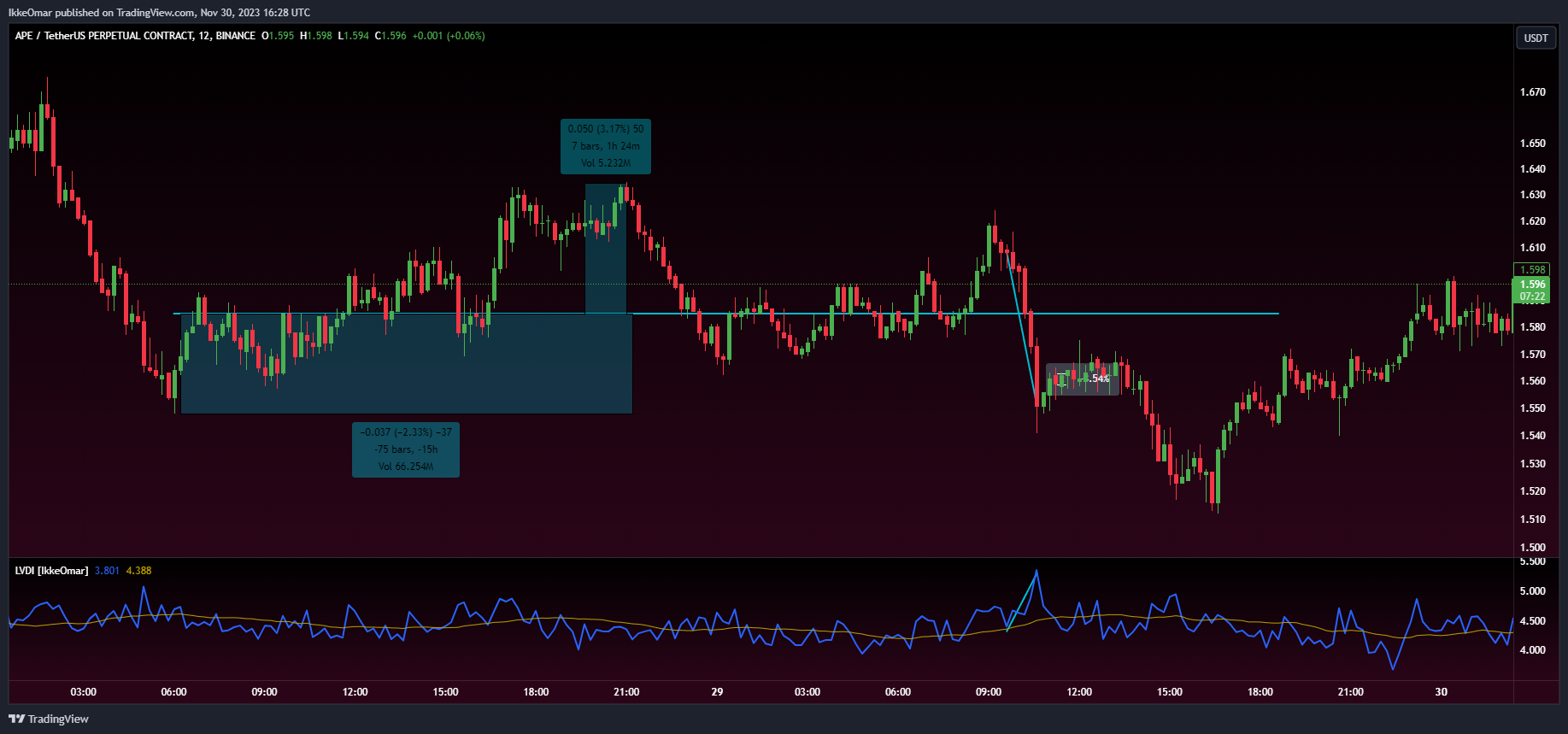Click the high price value H1.598
Image resolution: width=1568 pixels, height=734 pixels.
pos(316,36)
